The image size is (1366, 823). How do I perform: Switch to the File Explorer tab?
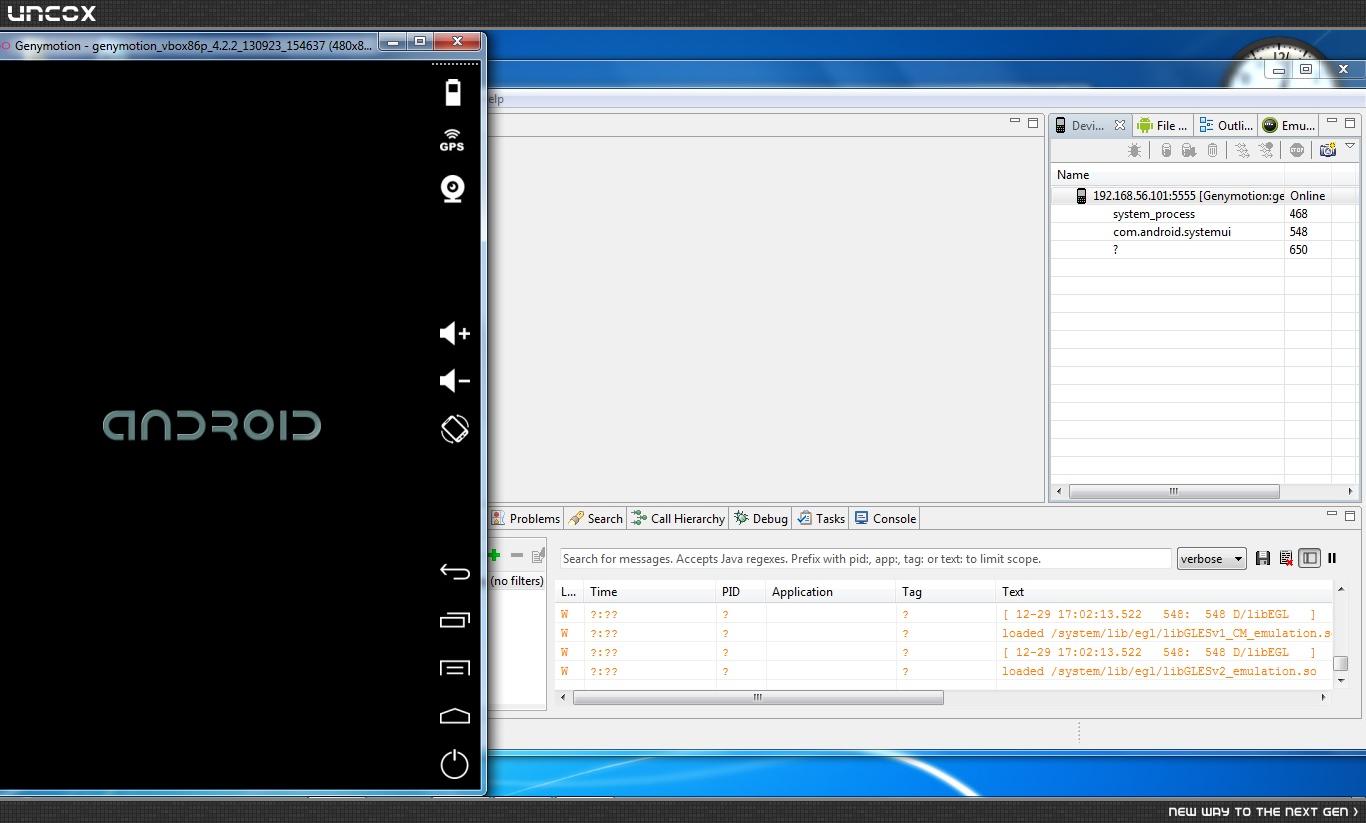point(1162,125)
